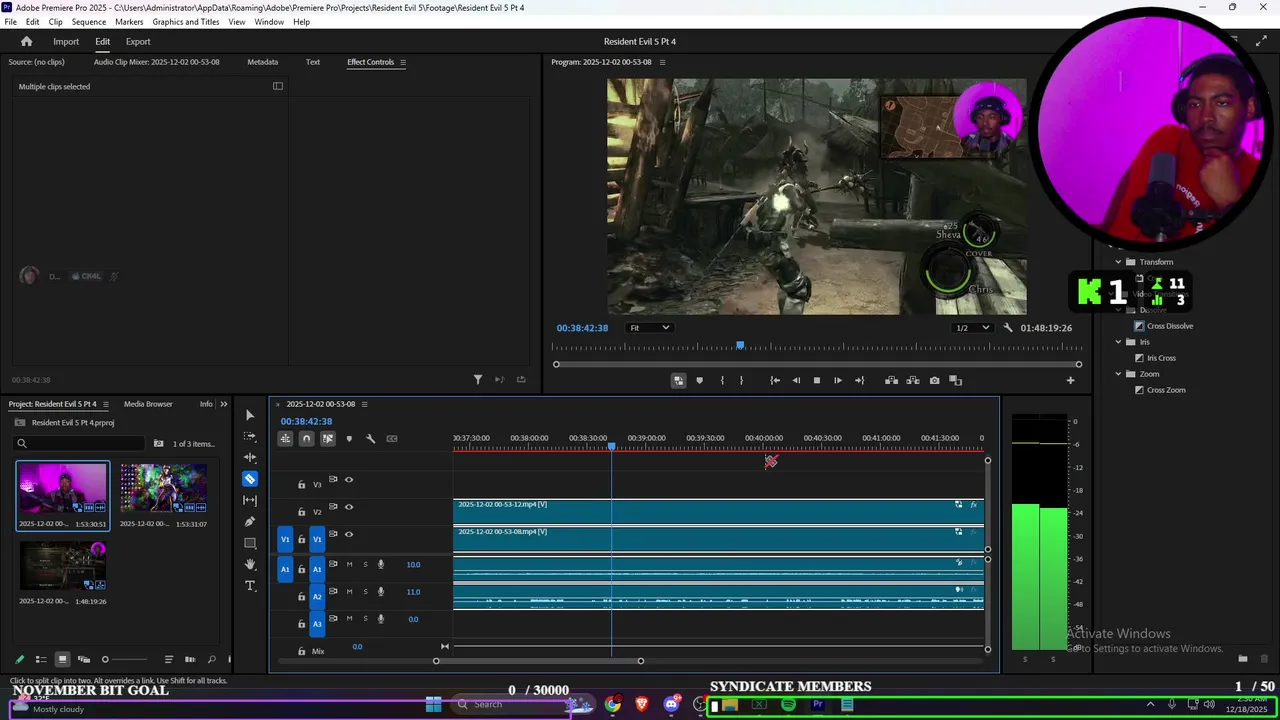Click the Export workspace button
1280x720 pixels.
click(x=138, y=42)
